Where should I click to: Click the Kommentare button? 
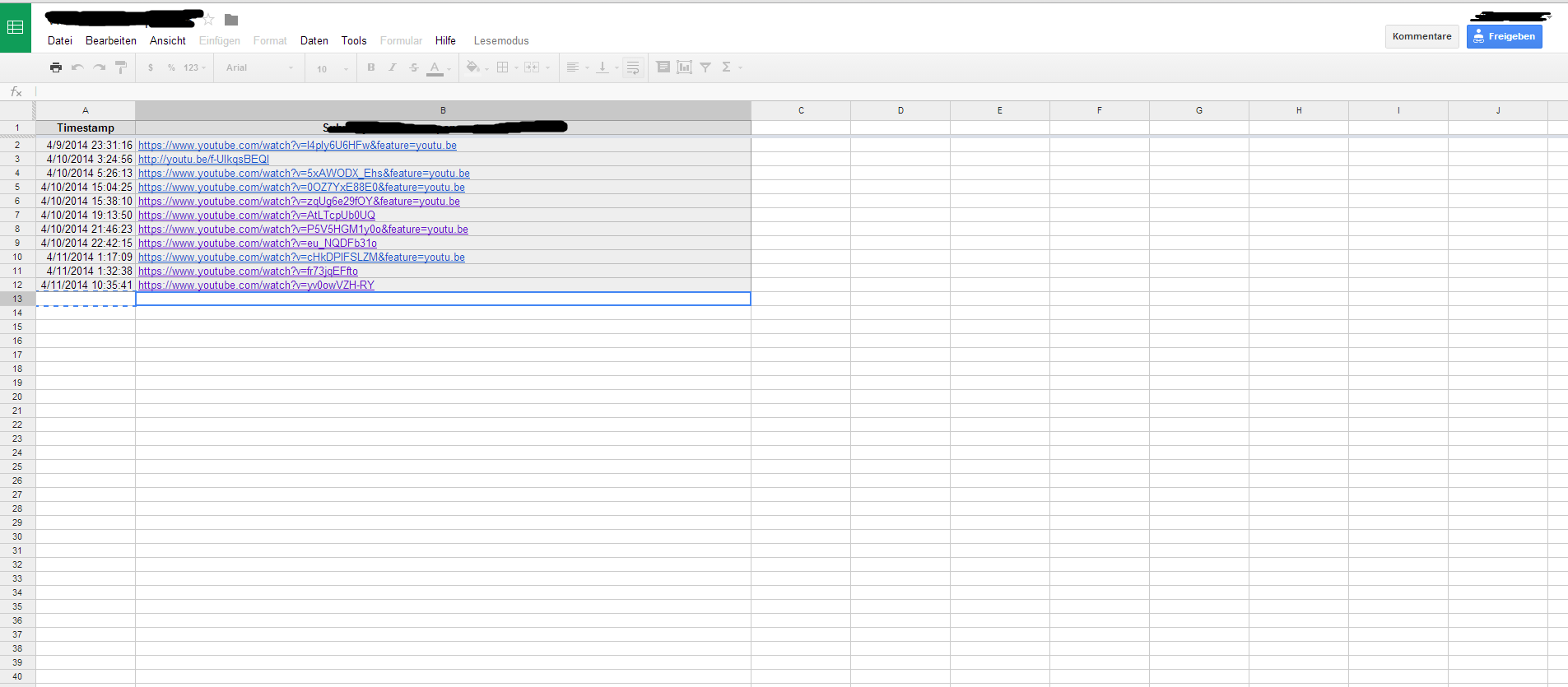[x=1421, y=36]
